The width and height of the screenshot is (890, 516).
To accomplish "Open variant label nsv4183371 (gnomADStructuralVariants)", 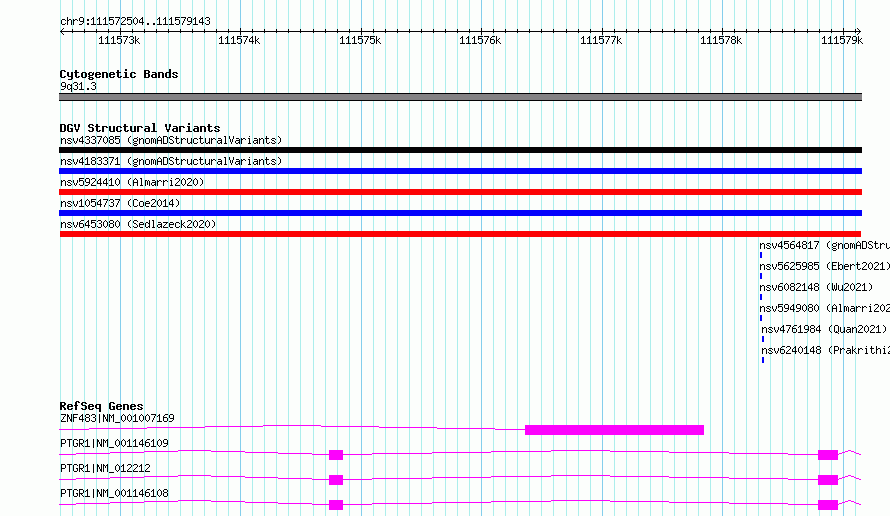I will [x=171, y=161].
